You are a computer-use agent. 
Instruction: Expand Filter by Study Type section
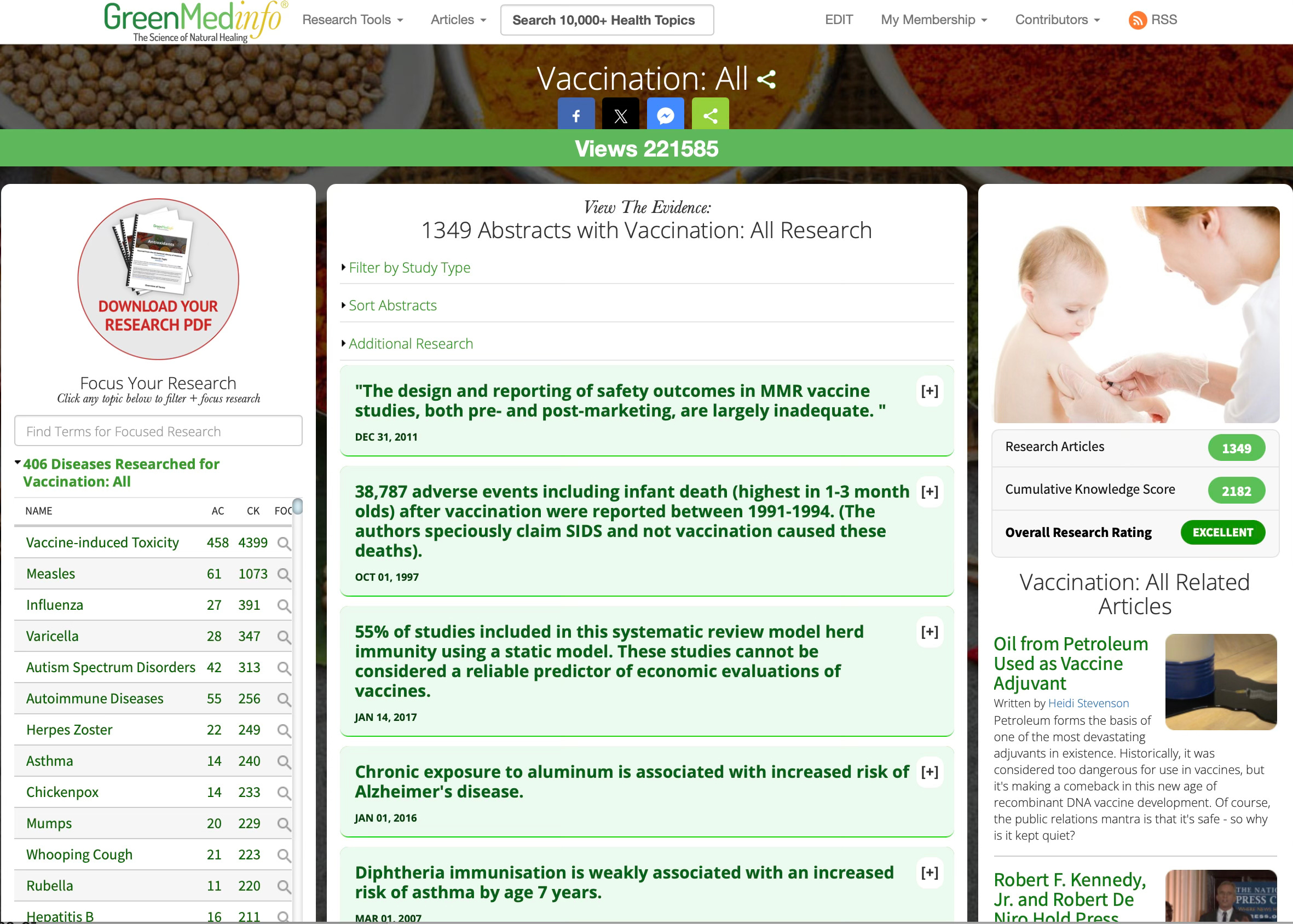(409, 268)
